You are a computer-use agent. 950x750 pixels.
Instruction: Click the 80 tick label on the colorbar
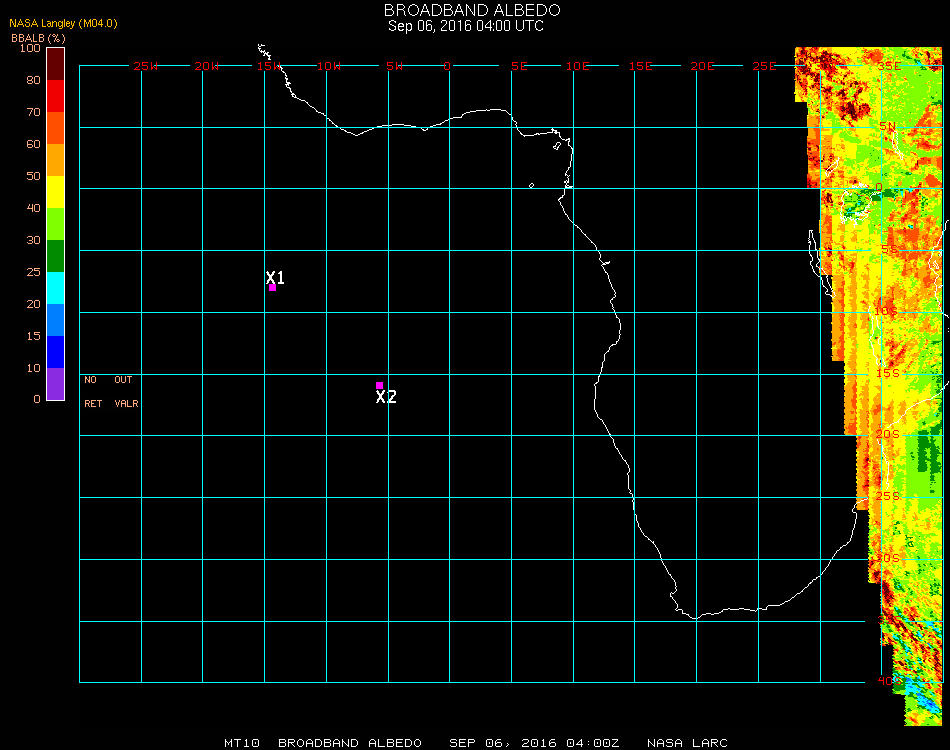33,80
